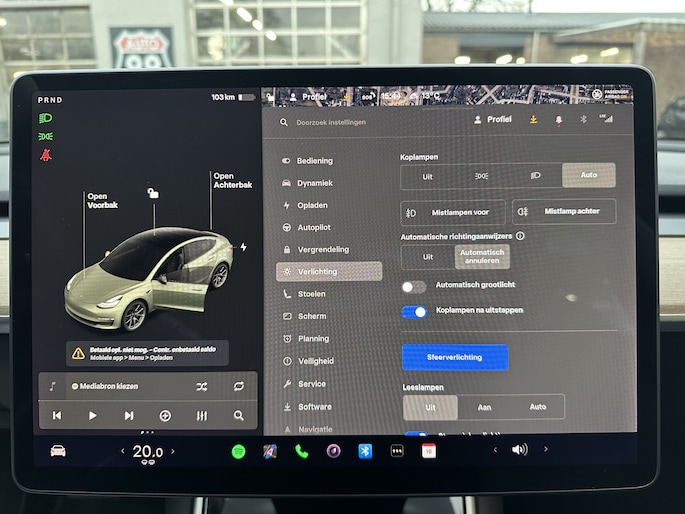Open the Spotify app in the bottom bar

239,451
